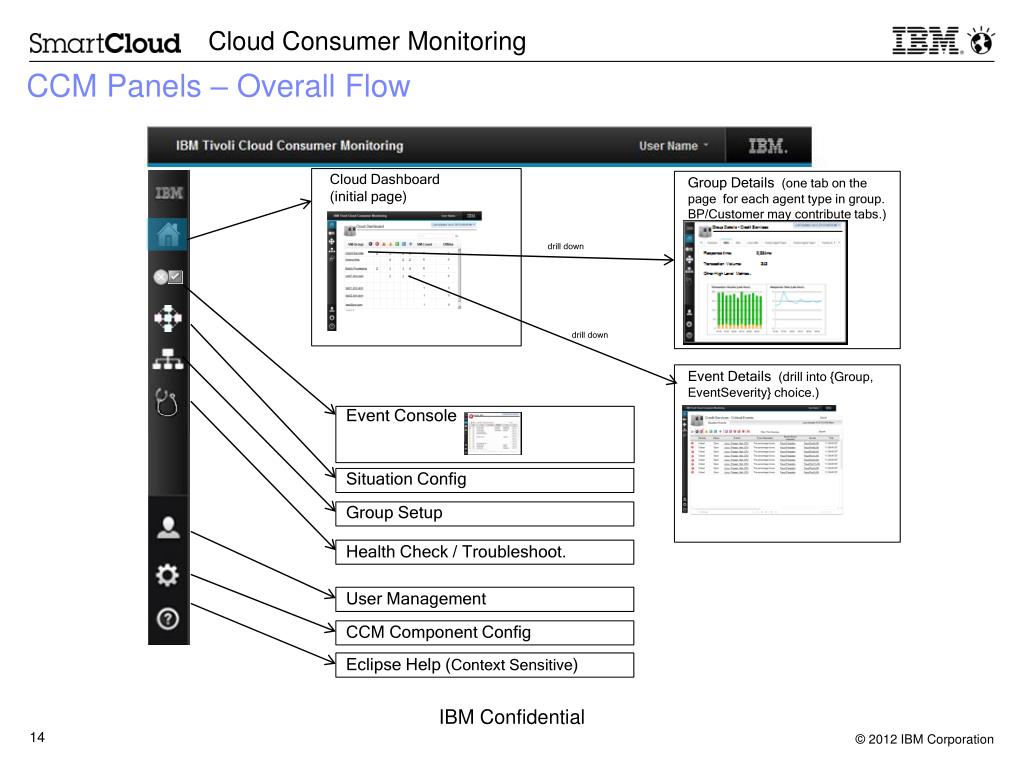
Task: Open CCM Component Config gear icon
Action: [x=168, y=575]
